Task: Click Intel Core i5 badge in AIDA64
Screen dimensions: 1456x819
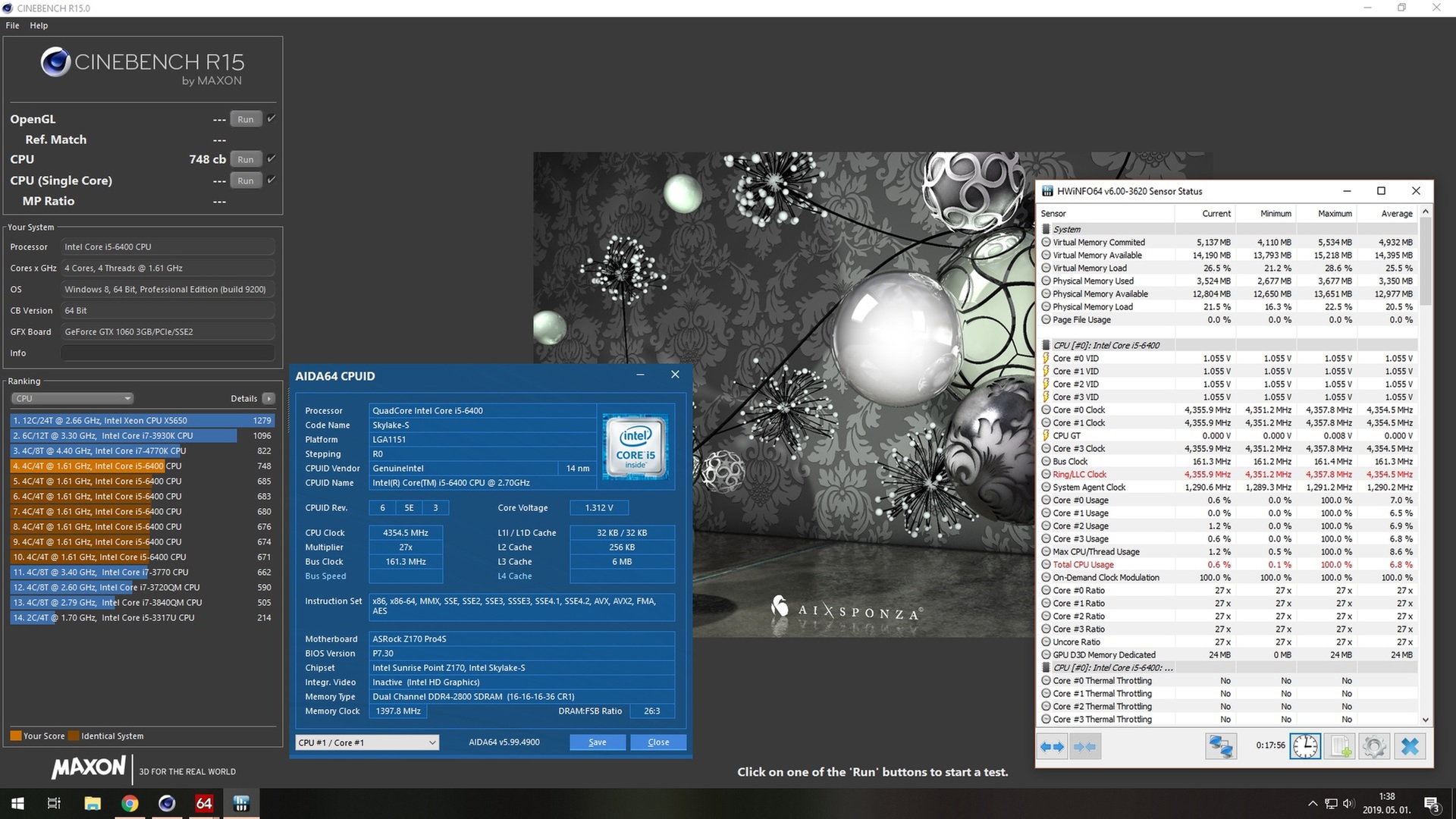Action: point(635,447)
